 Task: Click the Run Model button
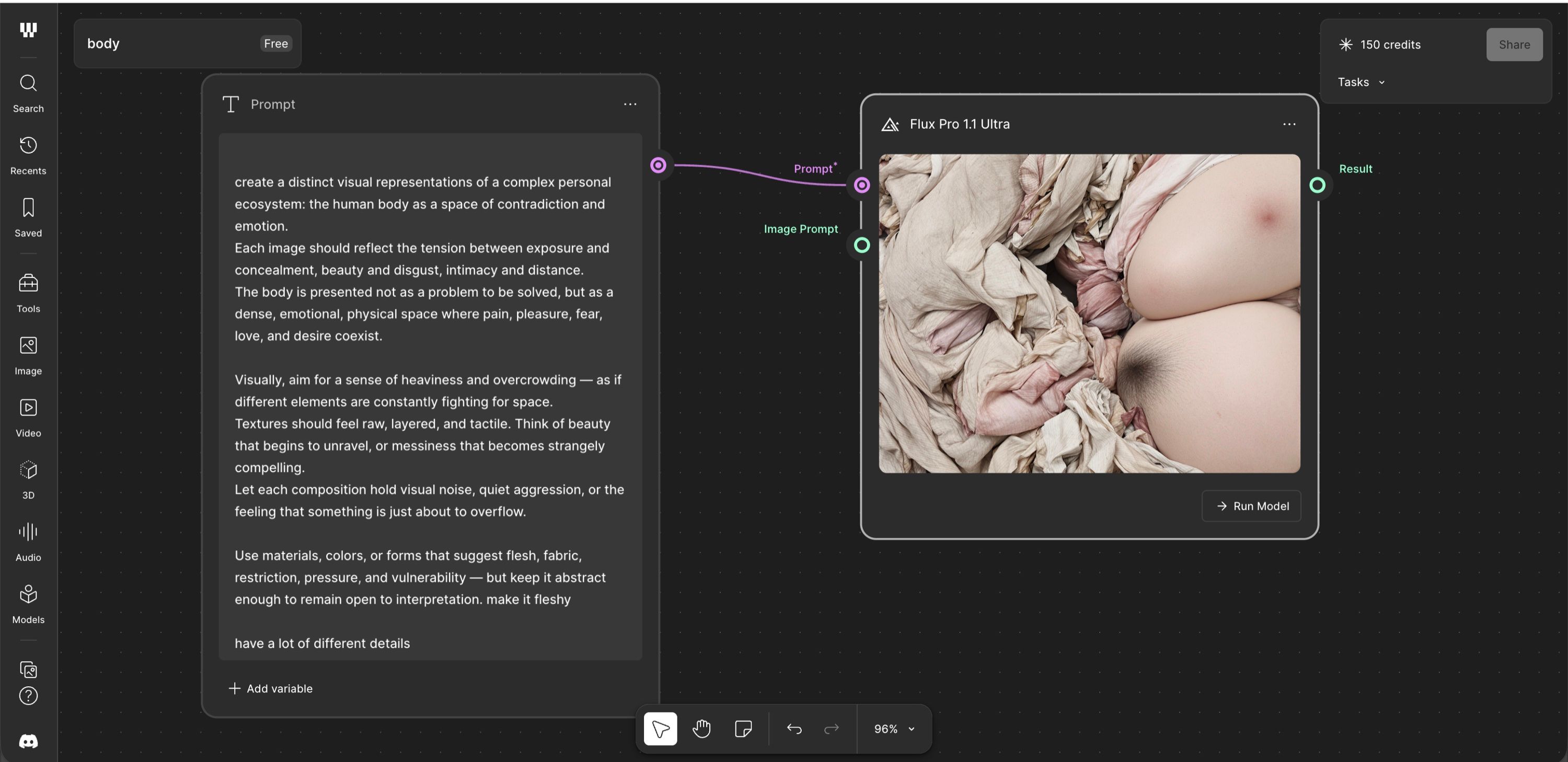click(1251, 506)
